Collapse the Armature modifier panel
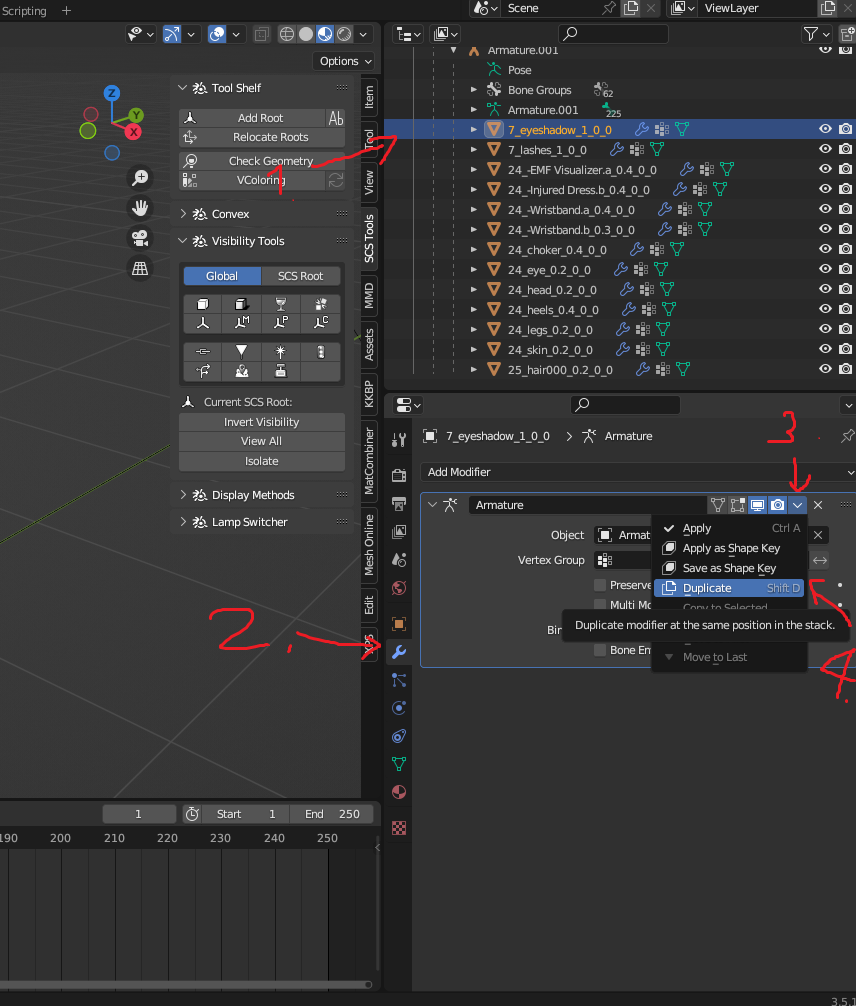 [432, 505]
